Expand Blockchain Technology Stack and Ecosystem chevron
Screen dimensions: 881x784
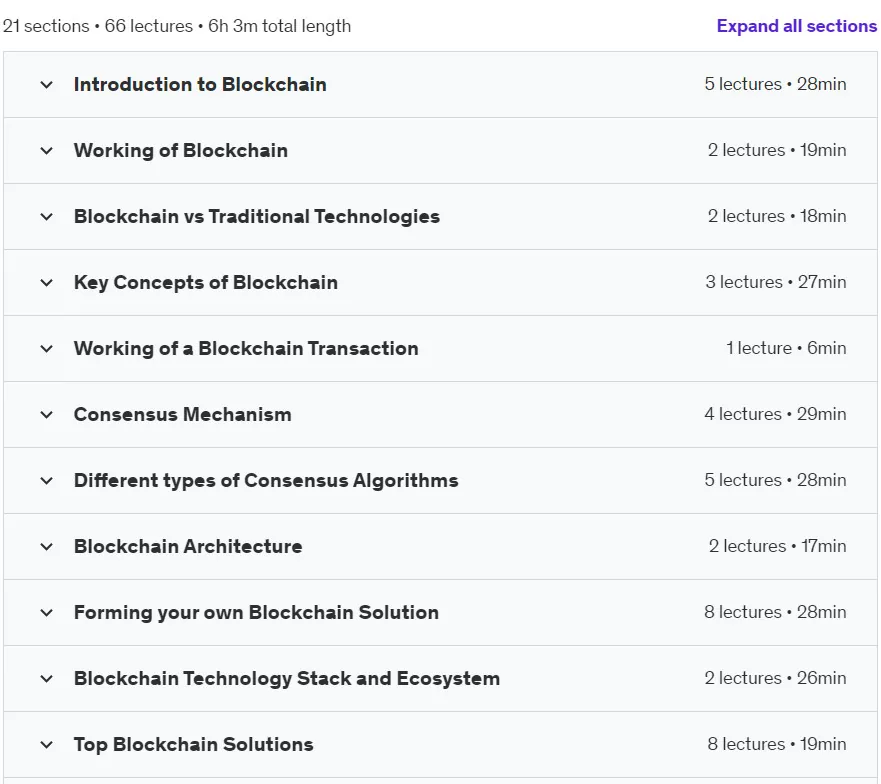point(47,679)
